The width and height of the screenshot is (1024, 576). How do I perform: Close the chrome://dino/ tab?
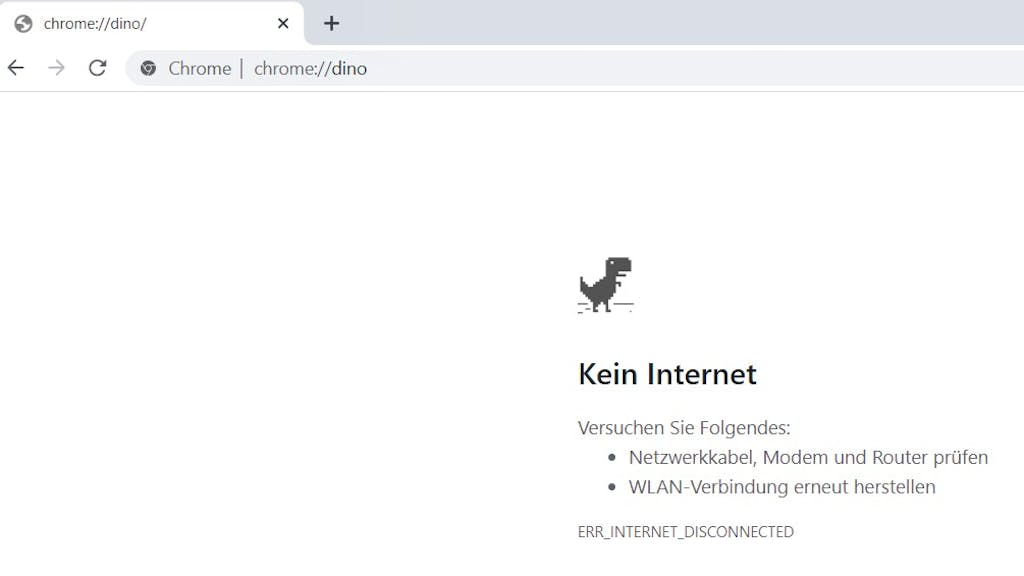(x=283, y=24)
